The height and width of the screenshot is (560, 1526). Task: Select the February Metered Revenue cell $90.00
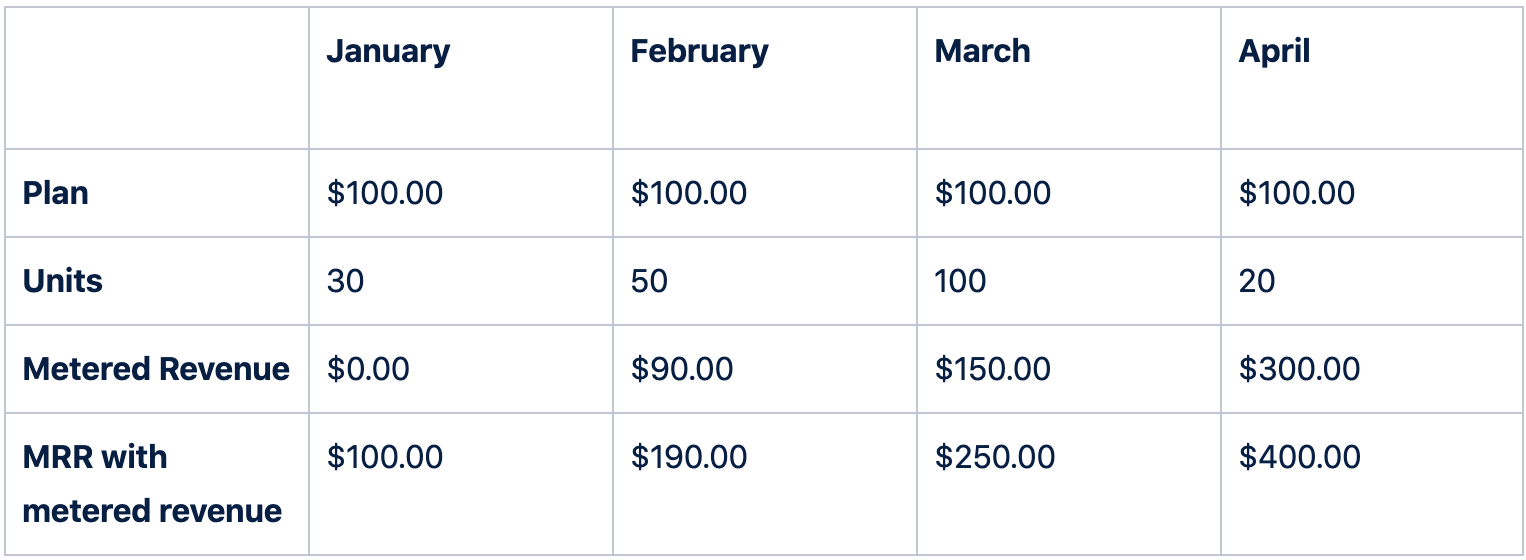tap(682, 369)
